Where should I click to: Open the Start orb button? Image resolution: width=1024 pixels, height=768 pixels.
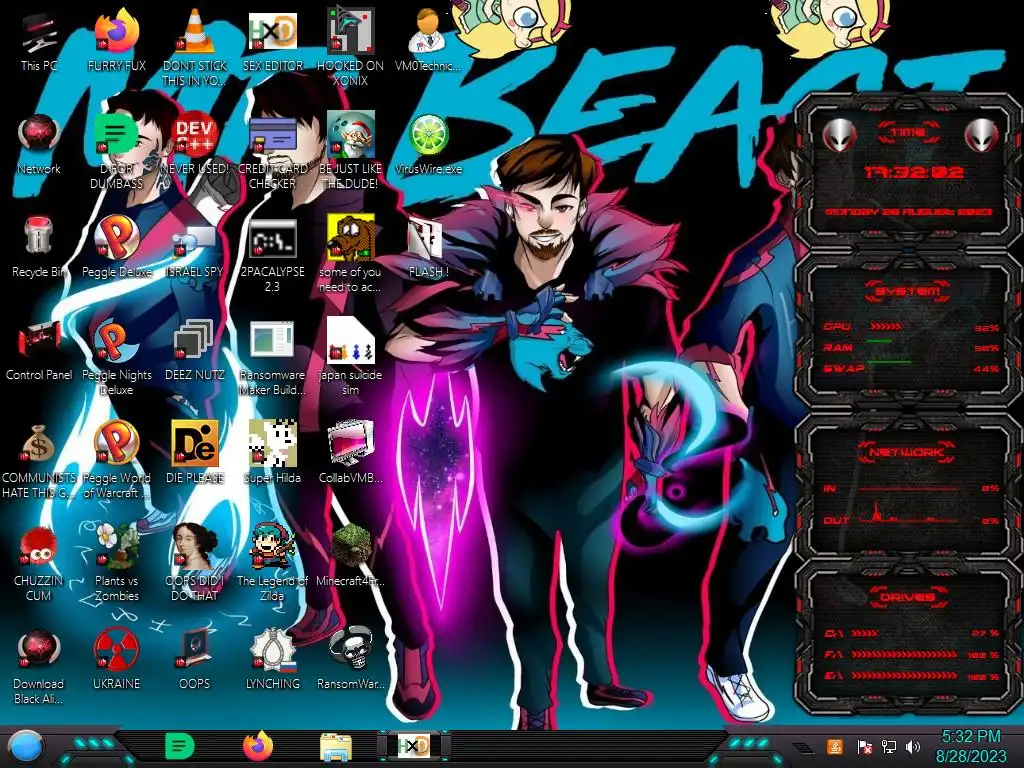pyautogui.click(x=26, y=747)
